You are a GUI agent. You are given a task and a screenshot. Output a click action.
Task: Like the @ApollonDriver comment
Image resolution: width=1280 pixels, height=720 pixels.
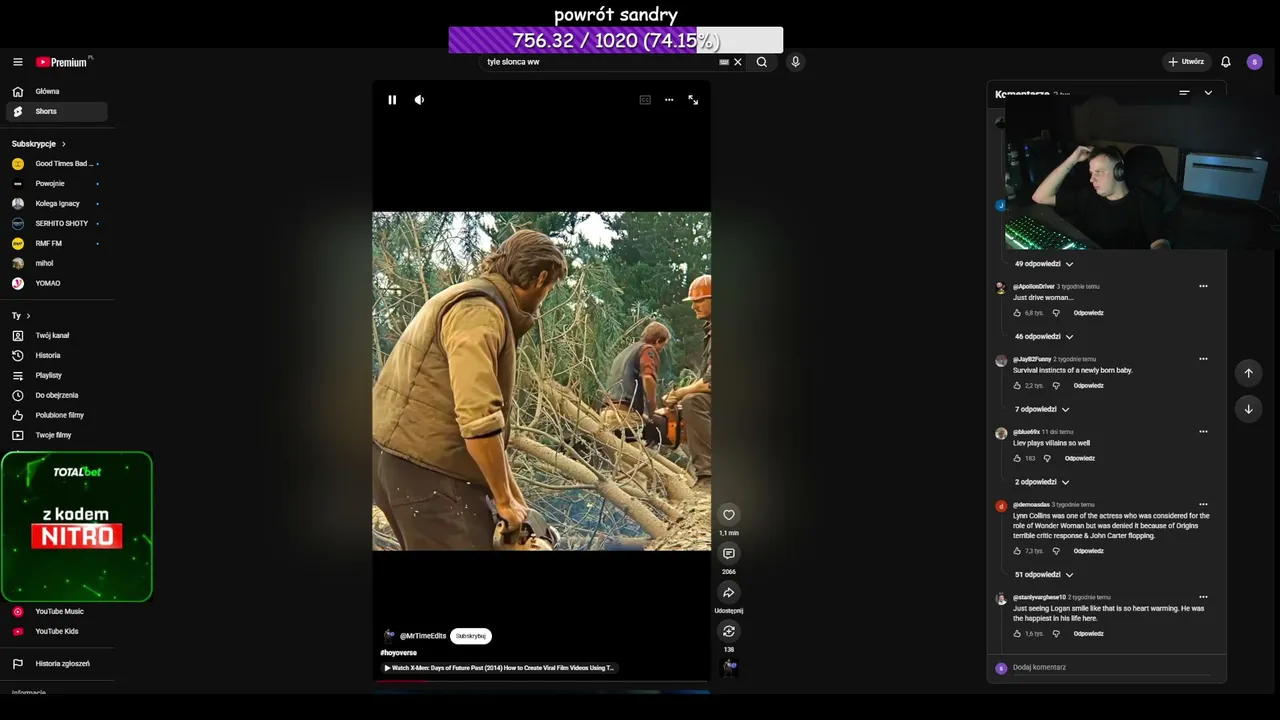(1017, 313)
